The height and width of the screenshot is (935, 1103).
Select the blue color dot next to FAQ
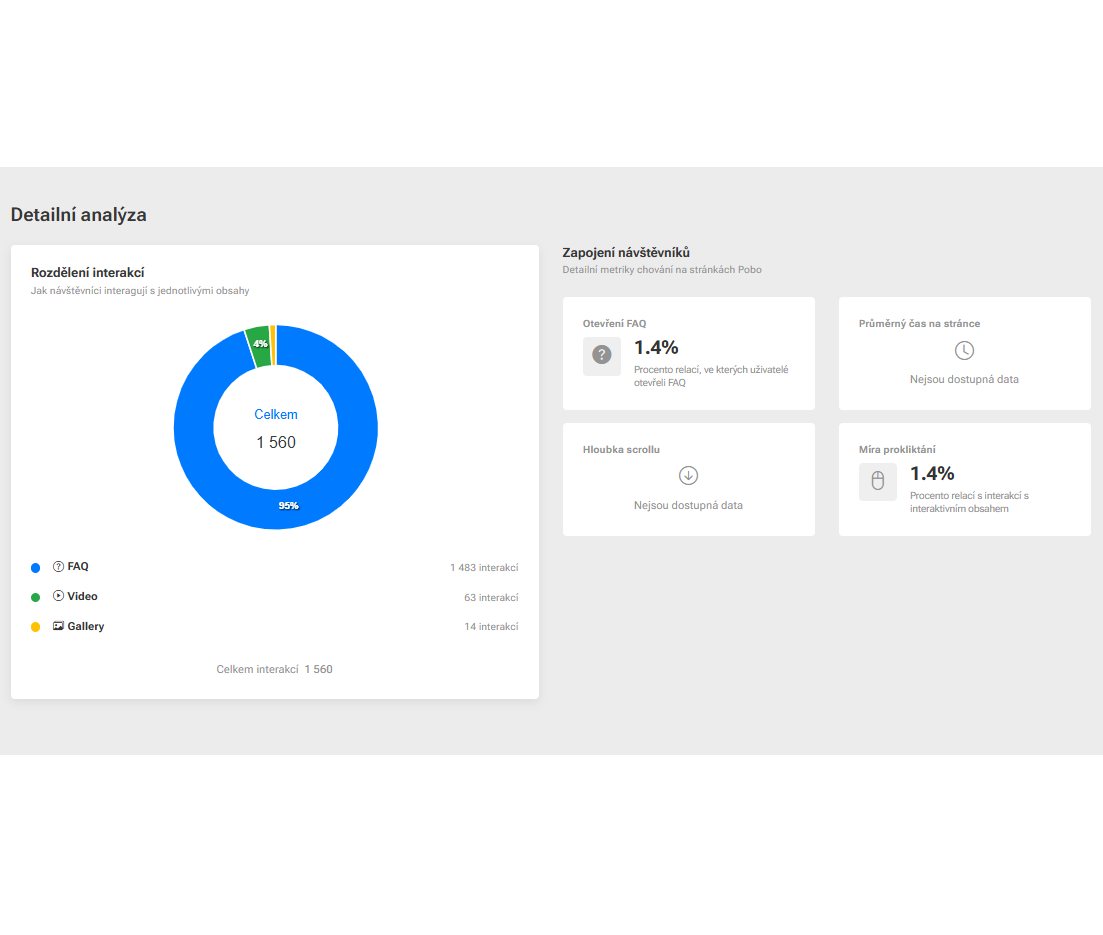pos(36,566)
